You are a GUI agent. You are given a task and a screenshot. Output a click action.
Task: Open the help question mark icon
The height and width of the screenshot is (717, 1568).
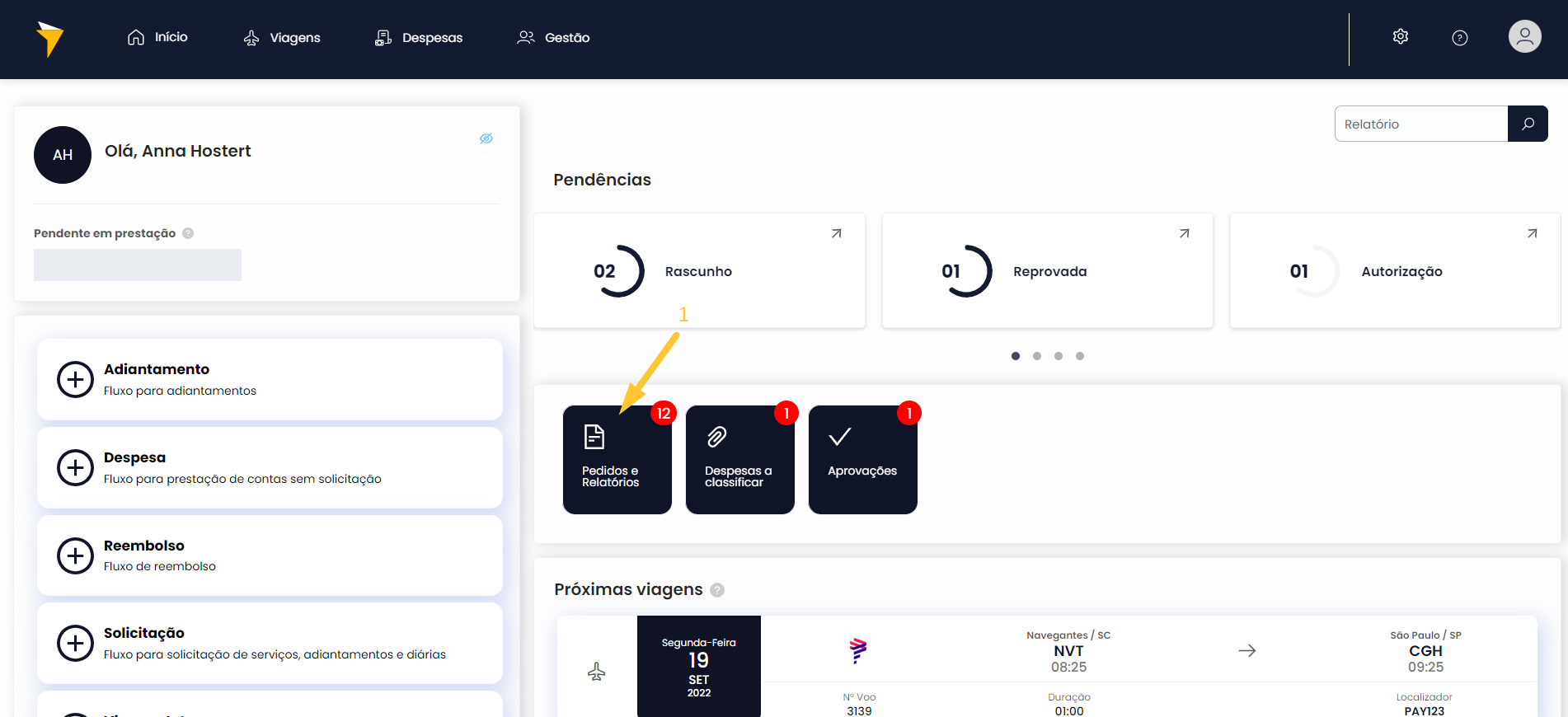(x=1459, y=38)
